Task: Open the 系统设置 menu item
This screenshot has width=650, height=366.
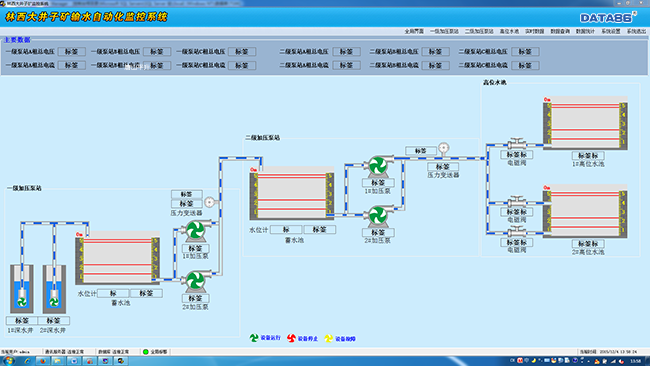Action: click(611, 32)
